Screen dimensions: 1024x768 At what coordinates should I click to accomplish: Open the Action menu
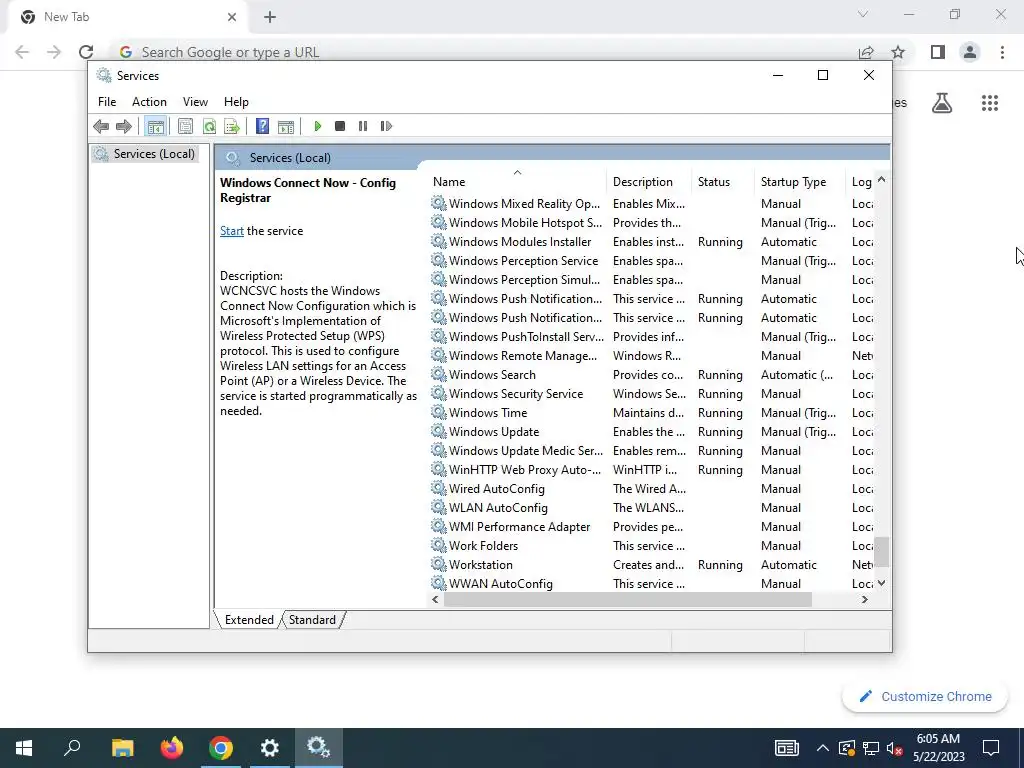tap(149, 102)
